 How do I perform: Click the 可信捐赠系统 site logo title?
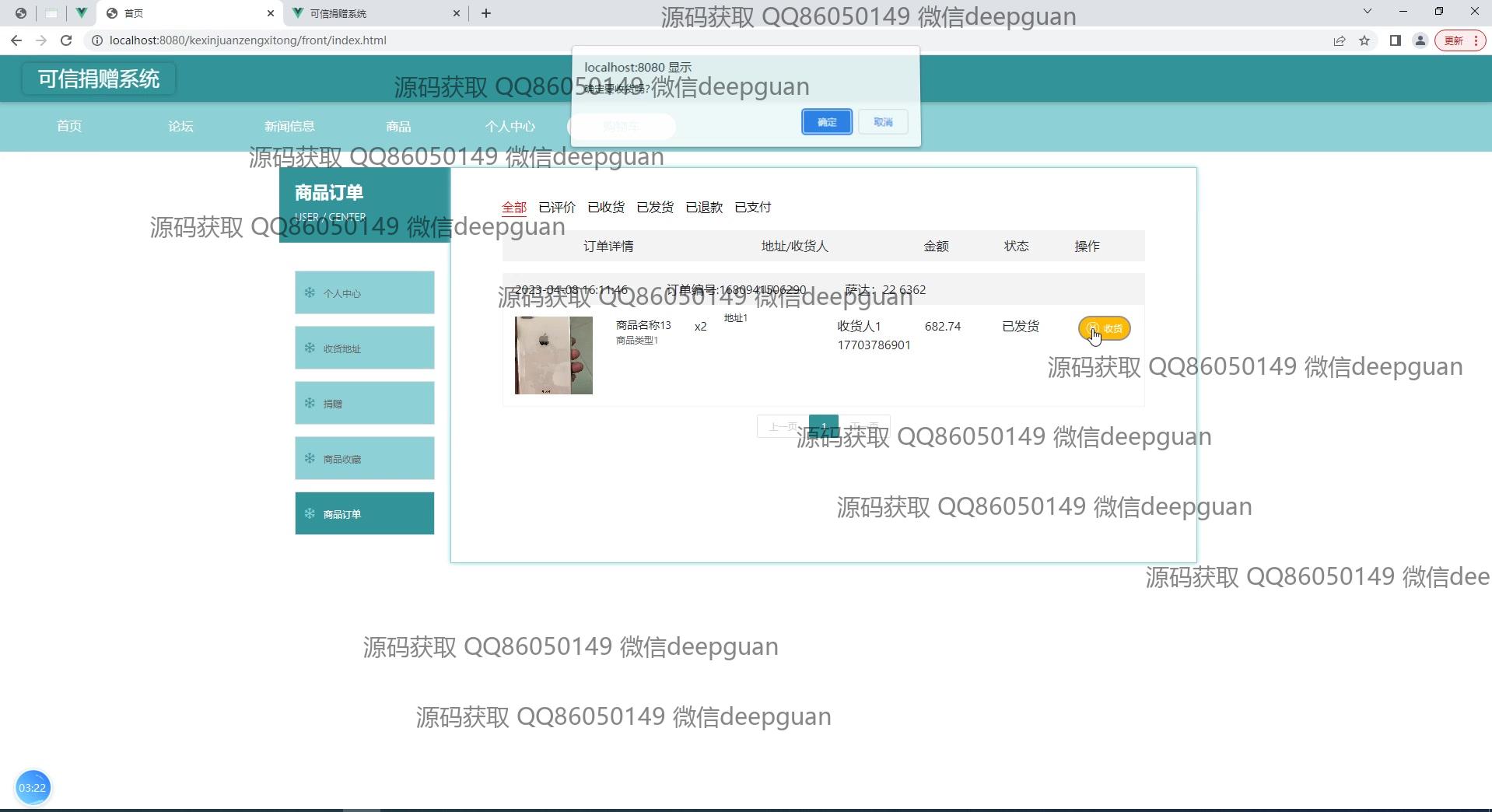[x=99, y=79]
